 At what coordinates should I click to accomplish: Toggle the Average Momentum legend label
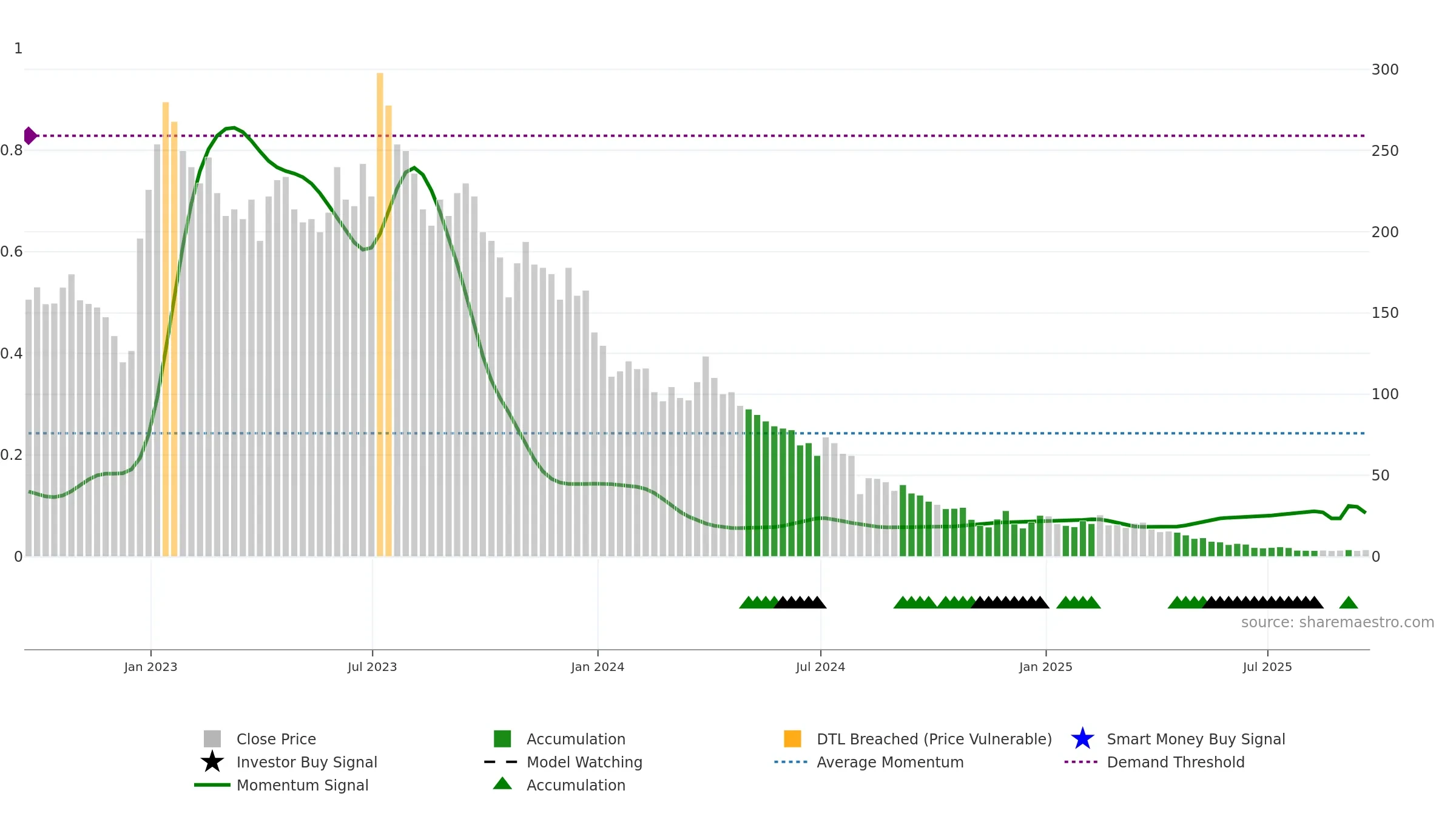890,762
